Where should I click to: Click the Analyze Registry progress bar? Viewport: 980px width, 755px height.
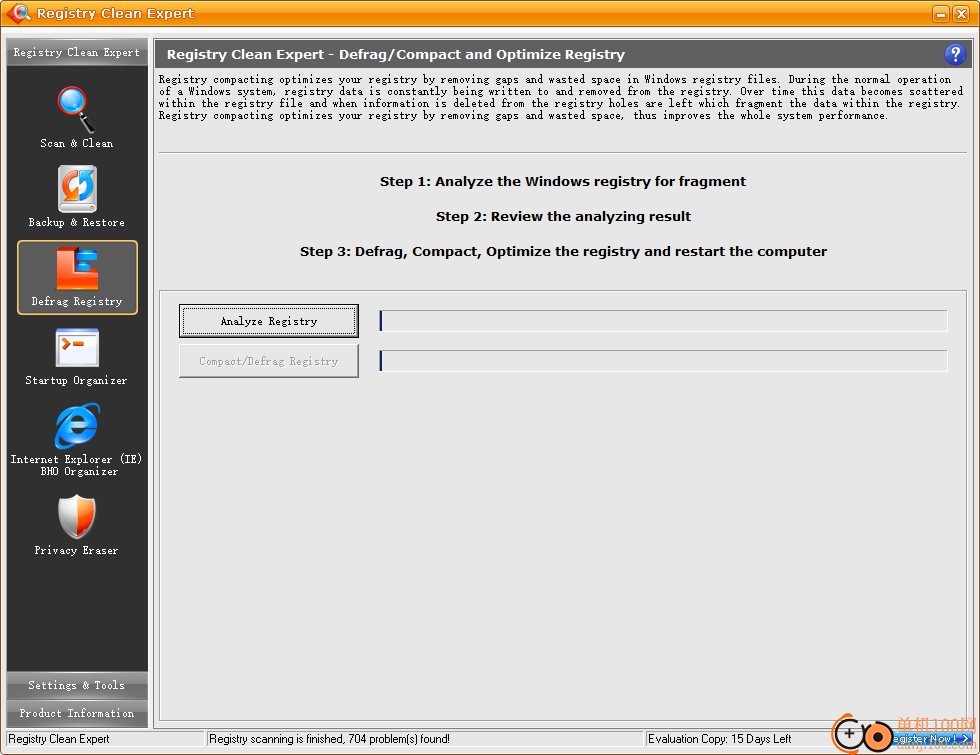pyautogui.click(x=663, y=321)
